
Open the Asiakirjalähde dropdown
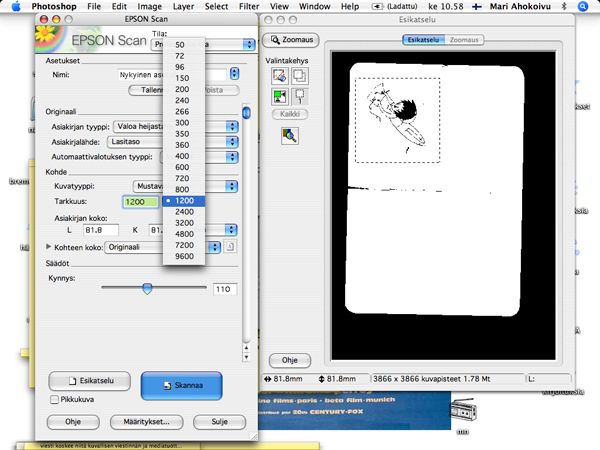coord(232,142)
